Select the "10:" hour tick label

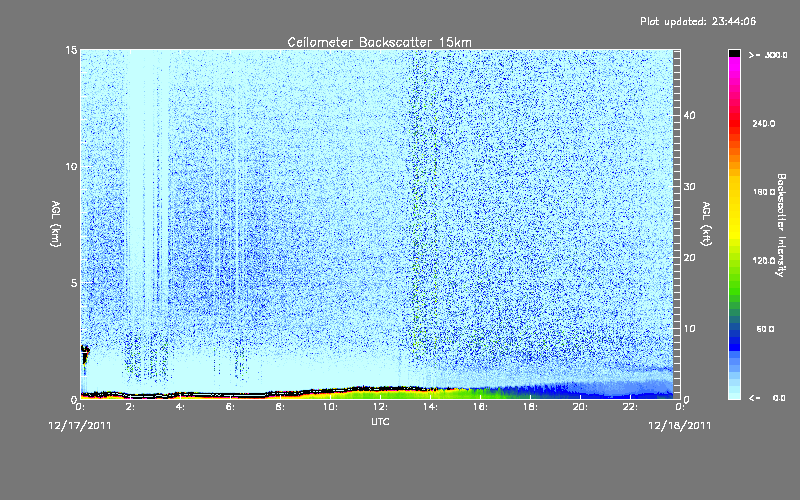pyautogui.click(x=330, y=407)
